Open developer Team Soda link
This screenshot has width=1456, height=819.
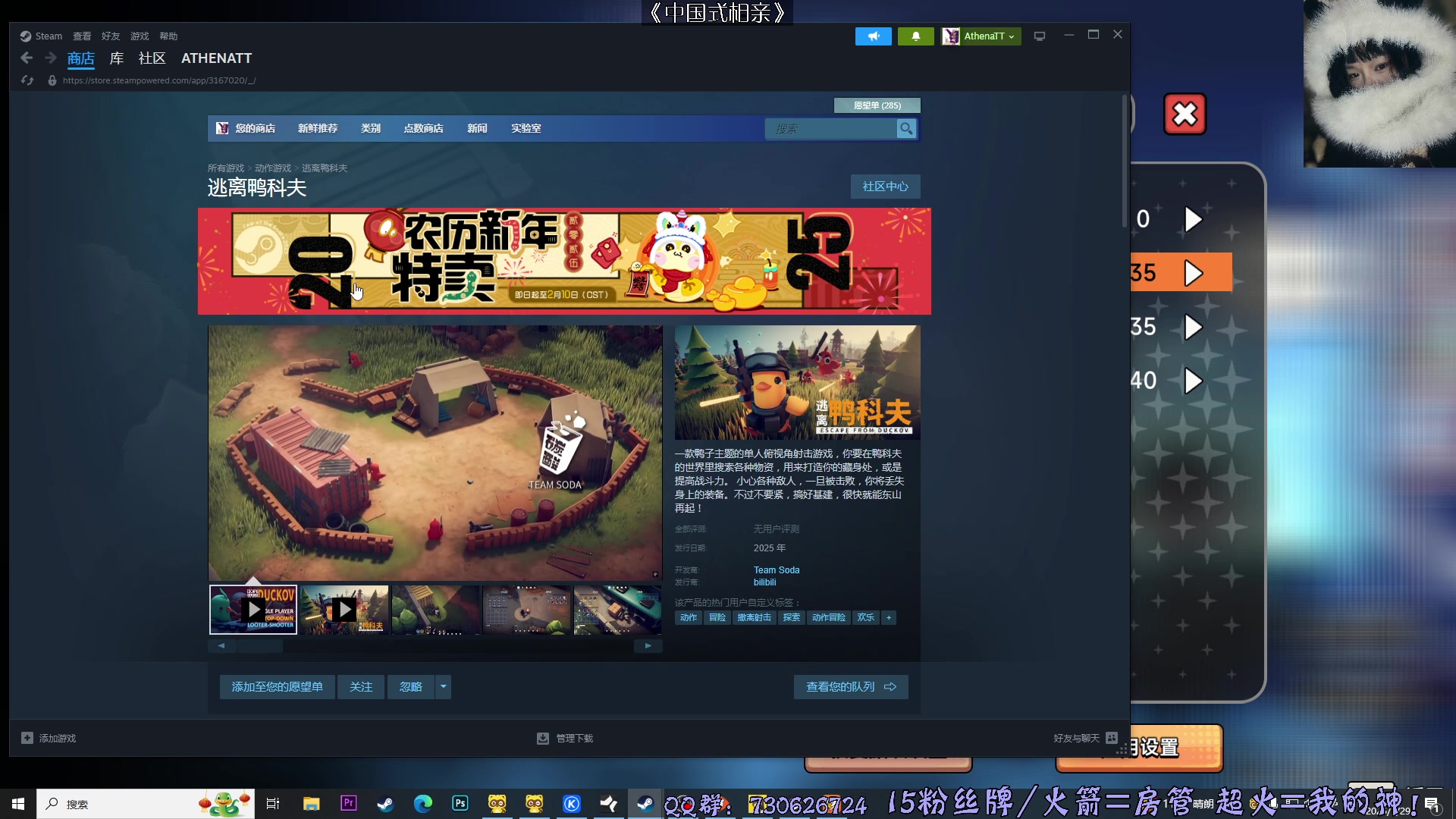point(777,570)
